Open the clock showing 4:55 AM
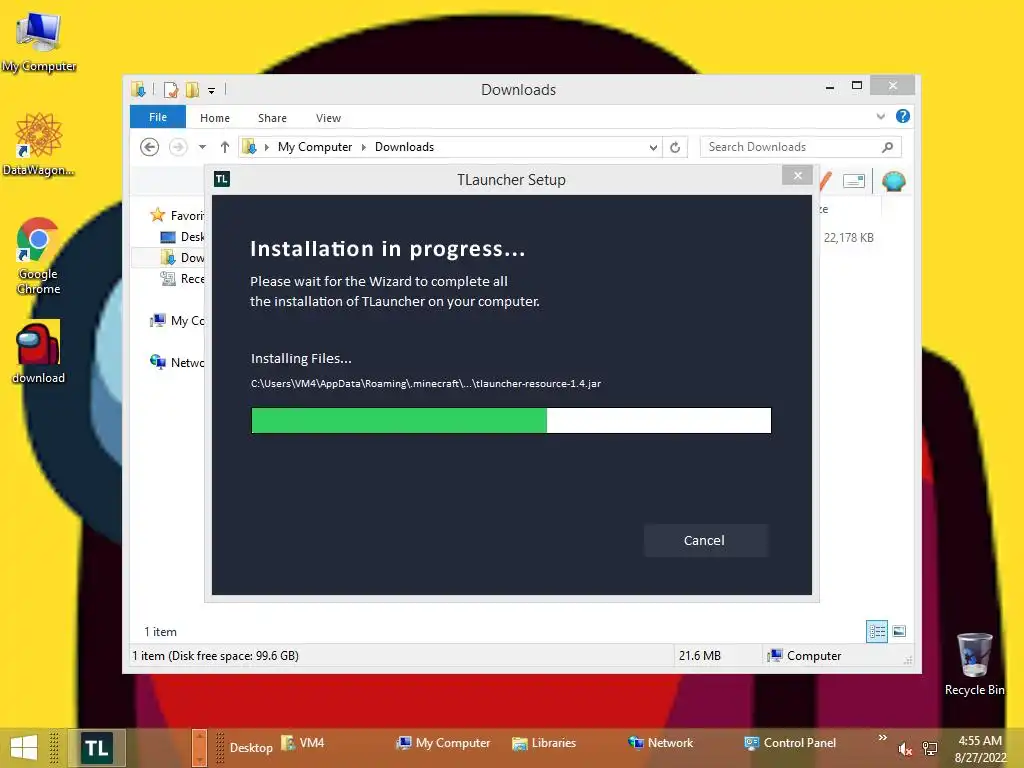Screen dimensions: 1024x768 tap(980, 749)
